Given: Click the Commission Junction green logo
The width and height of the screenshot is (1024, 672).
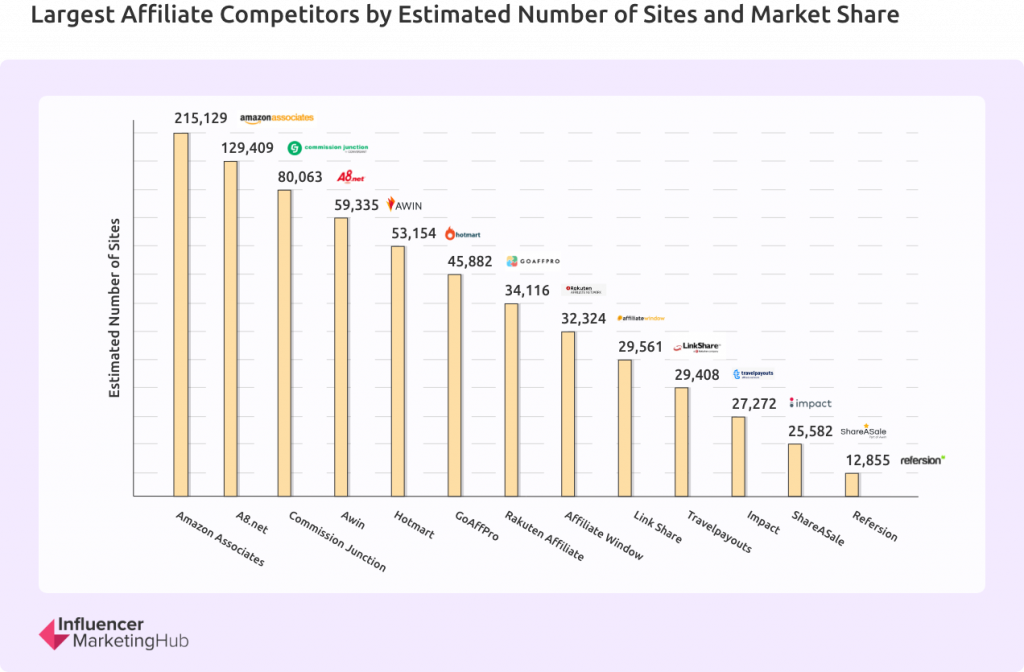Looking at the screenshot, I should point(328,148).
